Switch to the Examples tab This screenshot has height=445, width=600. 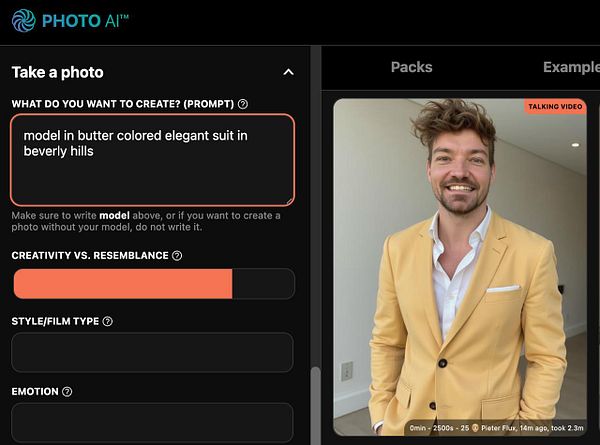point(571,67)
